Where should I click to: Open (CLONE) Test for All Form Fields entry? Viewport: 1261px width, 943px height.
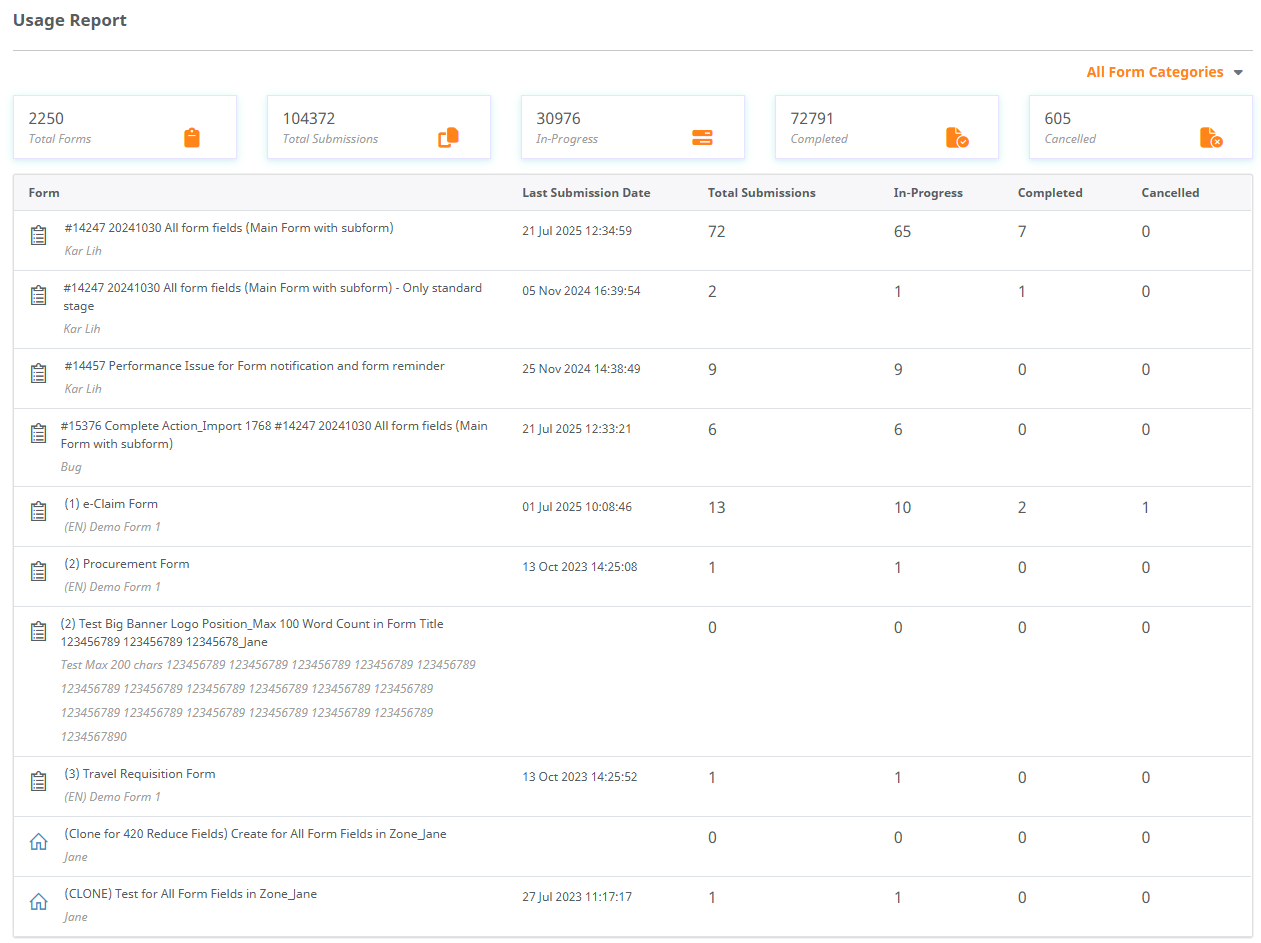click(190, 894)
